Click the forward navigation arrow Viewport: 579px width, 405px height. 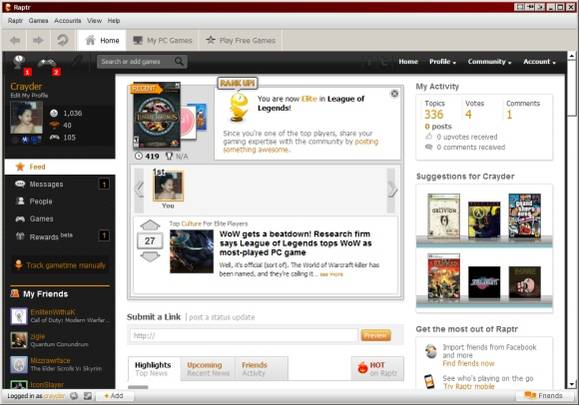click(38, 40)
